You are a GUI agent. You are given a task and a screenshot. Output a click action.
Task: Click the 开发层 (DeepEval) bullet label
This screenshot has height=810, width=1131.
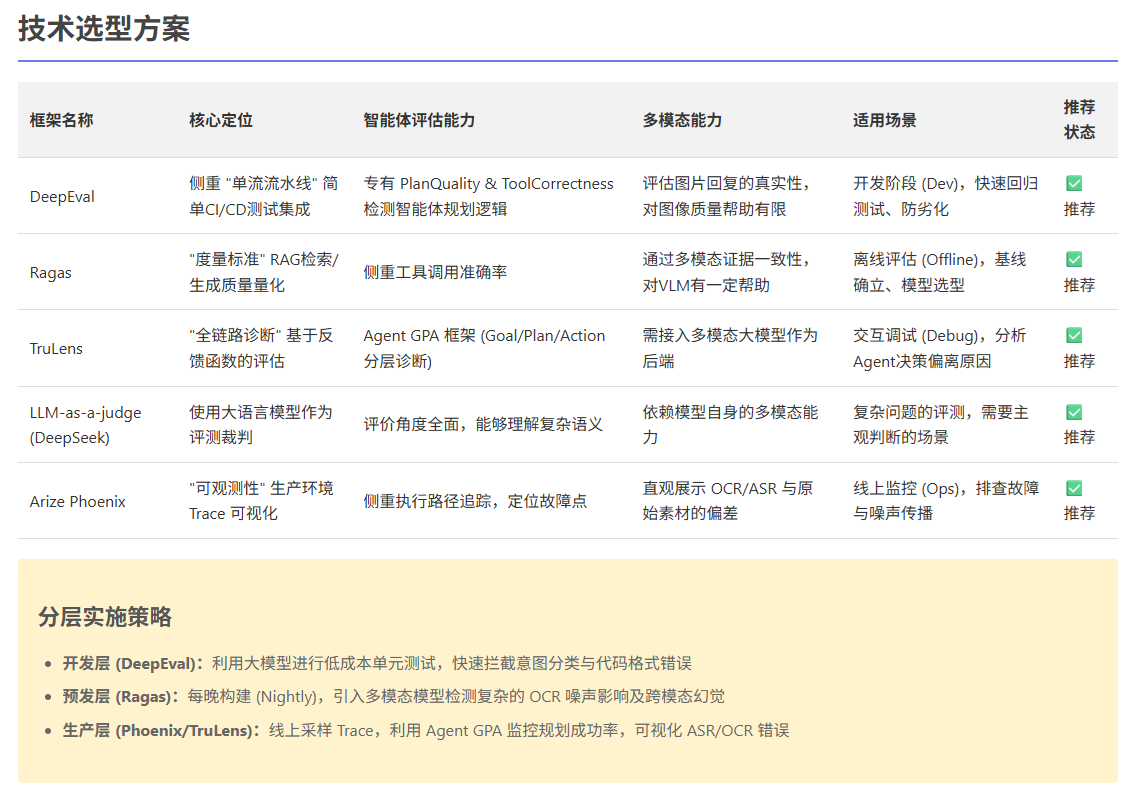(x=132, y=663)
